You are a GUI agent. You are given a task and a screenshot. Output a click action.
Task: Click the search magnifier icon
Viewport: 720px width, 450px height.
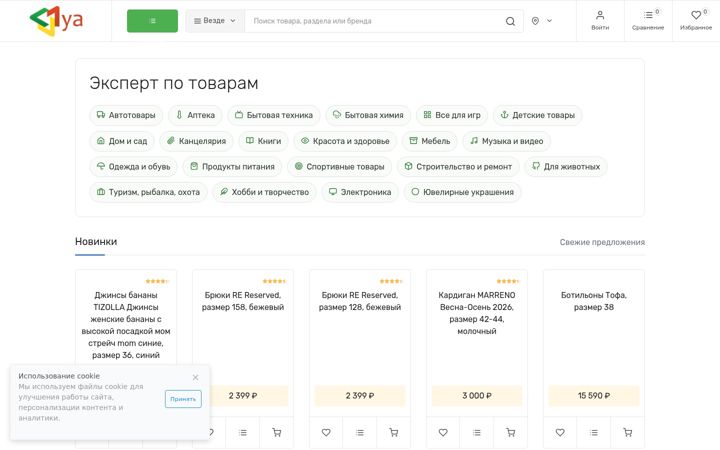point(510,21)
